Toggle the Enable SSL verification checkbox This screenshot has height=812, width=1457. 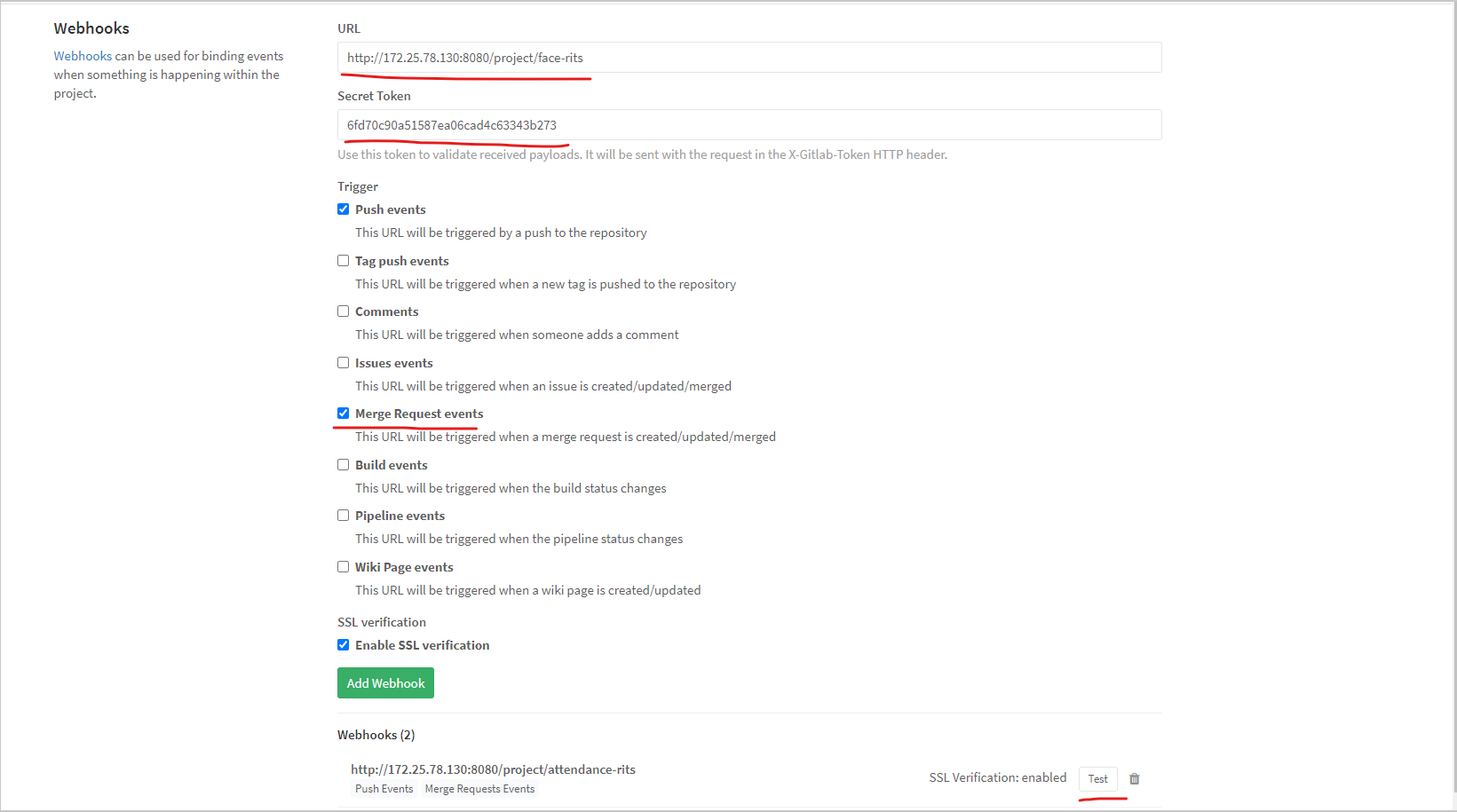pos(343,645)
